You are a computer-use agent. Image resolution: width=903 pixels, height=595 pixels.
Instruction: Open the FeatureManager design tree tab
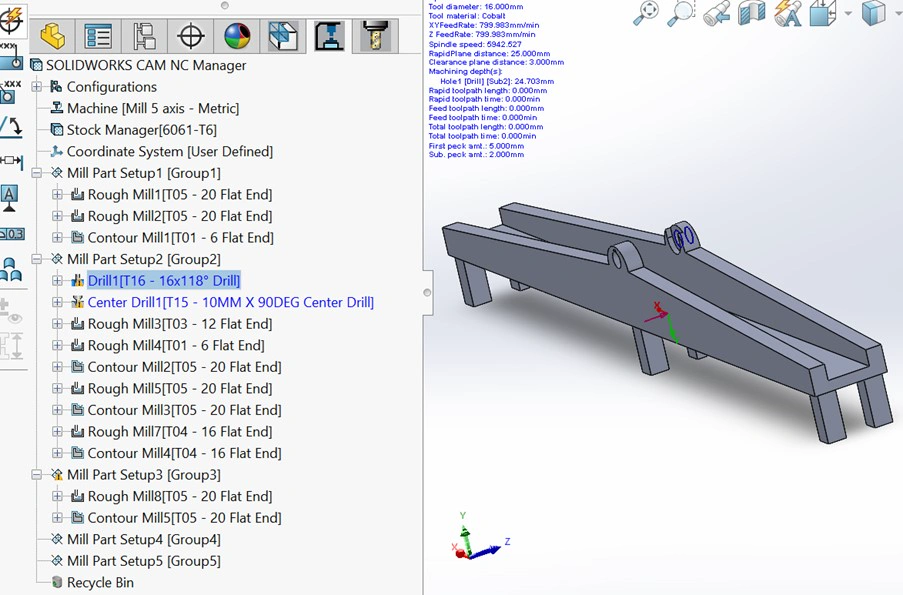click(x=52, y=36)
